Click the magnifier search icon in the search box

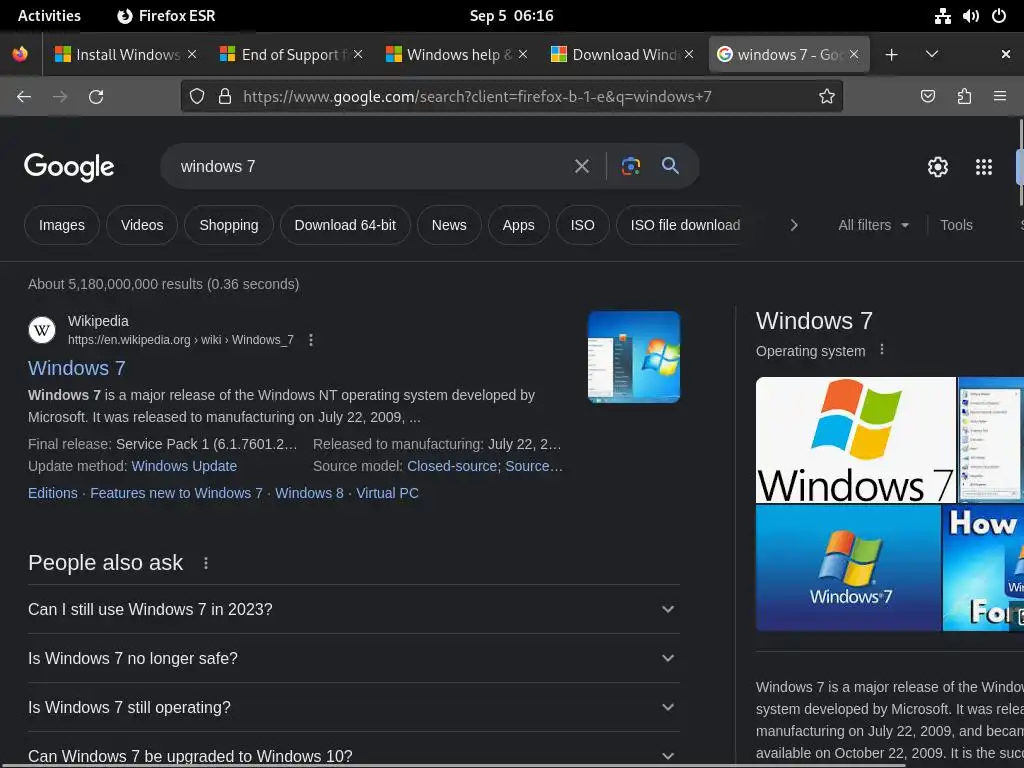tap(670, 166)
